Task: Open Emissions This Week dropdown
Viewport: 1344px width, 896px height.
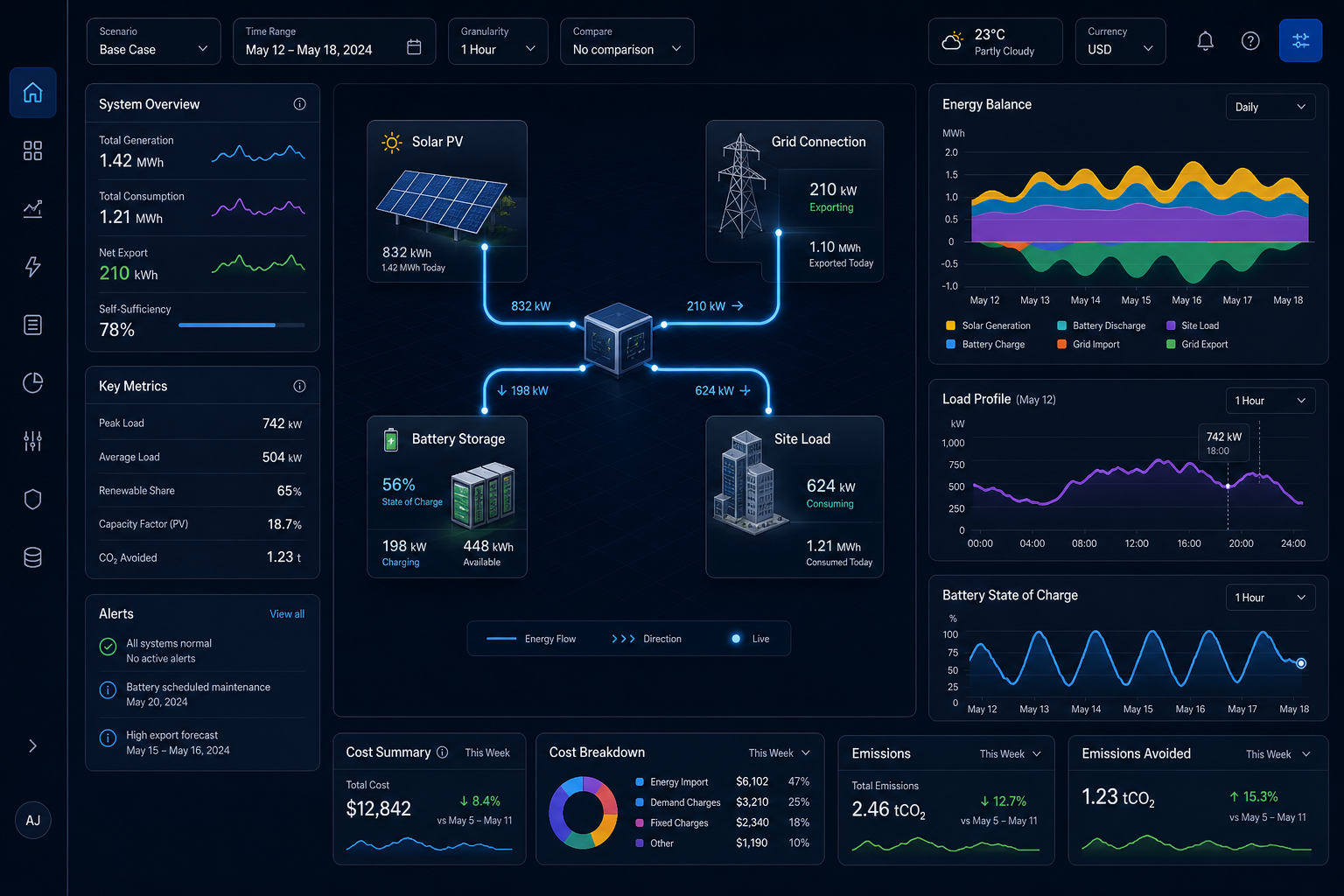Action: click(1011, 753)
